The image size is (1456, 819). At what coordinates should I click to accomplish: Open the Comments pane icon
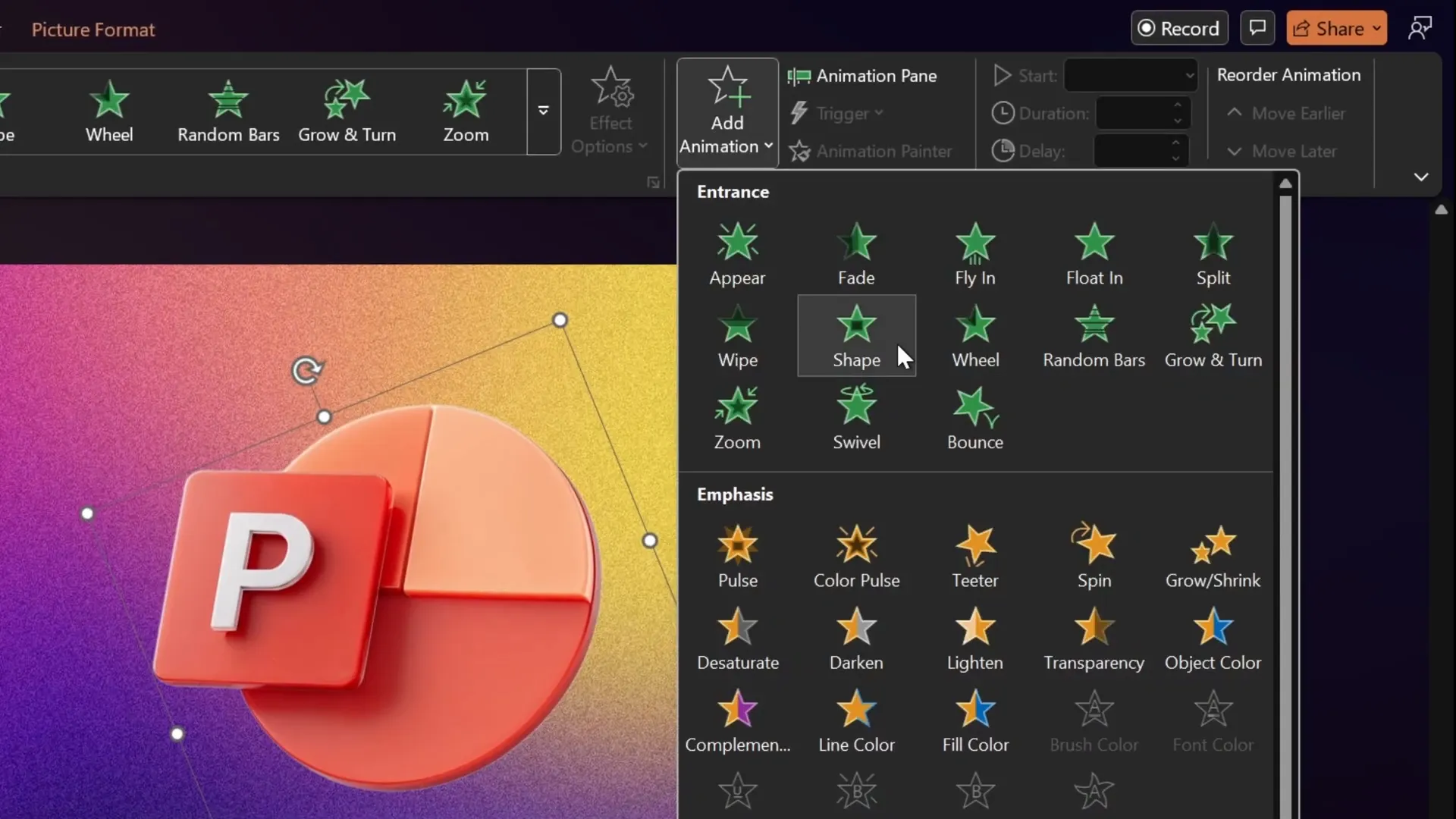point(1257,28)
